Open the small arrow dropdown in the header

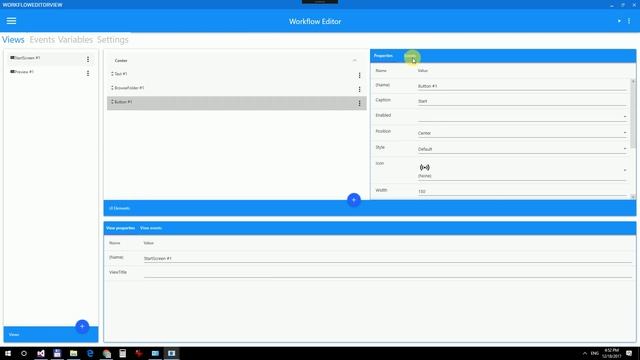[x=619, y=21]
